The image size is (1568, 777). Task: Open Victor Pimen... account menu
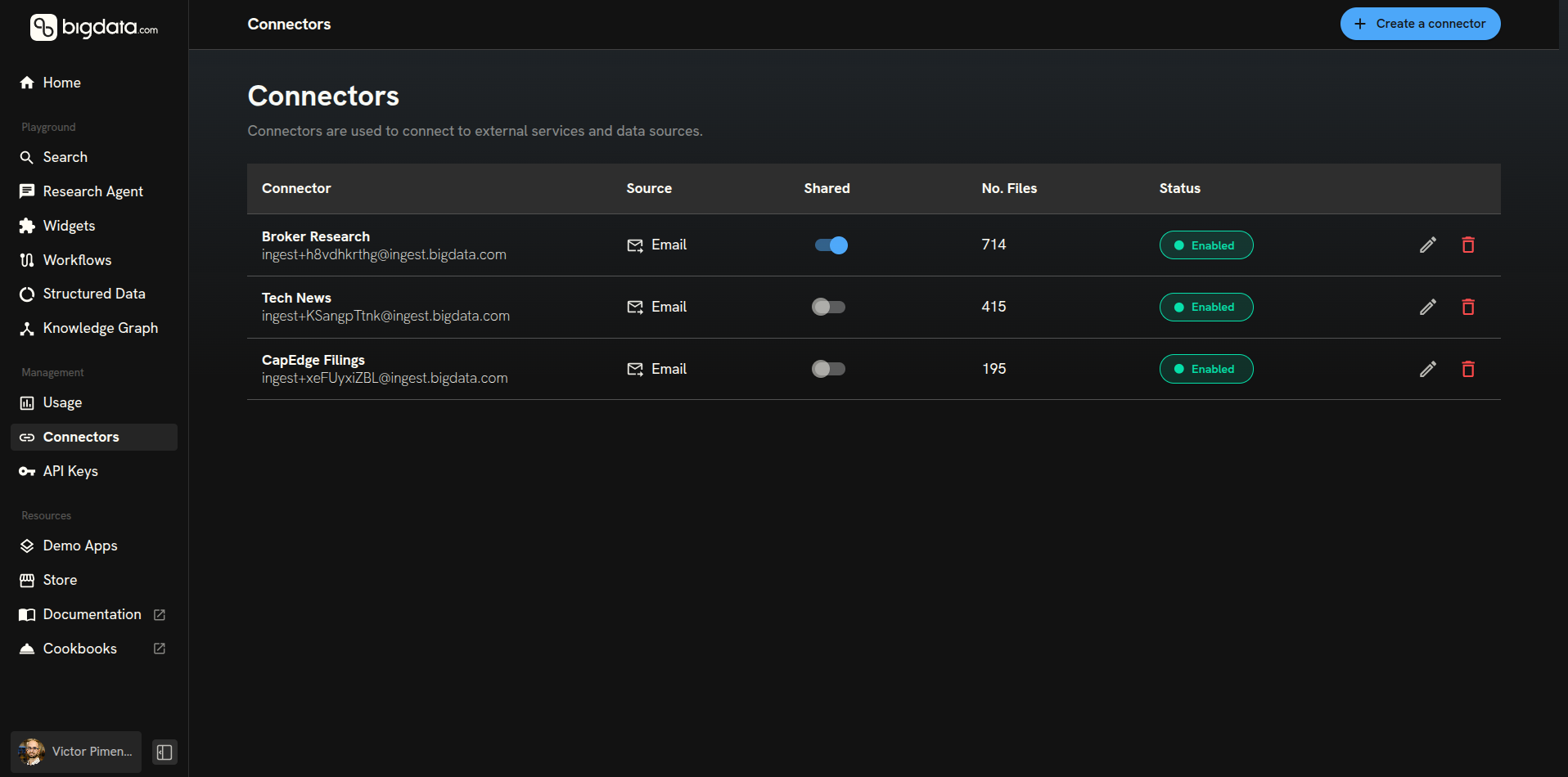click(x=76, y=752)
